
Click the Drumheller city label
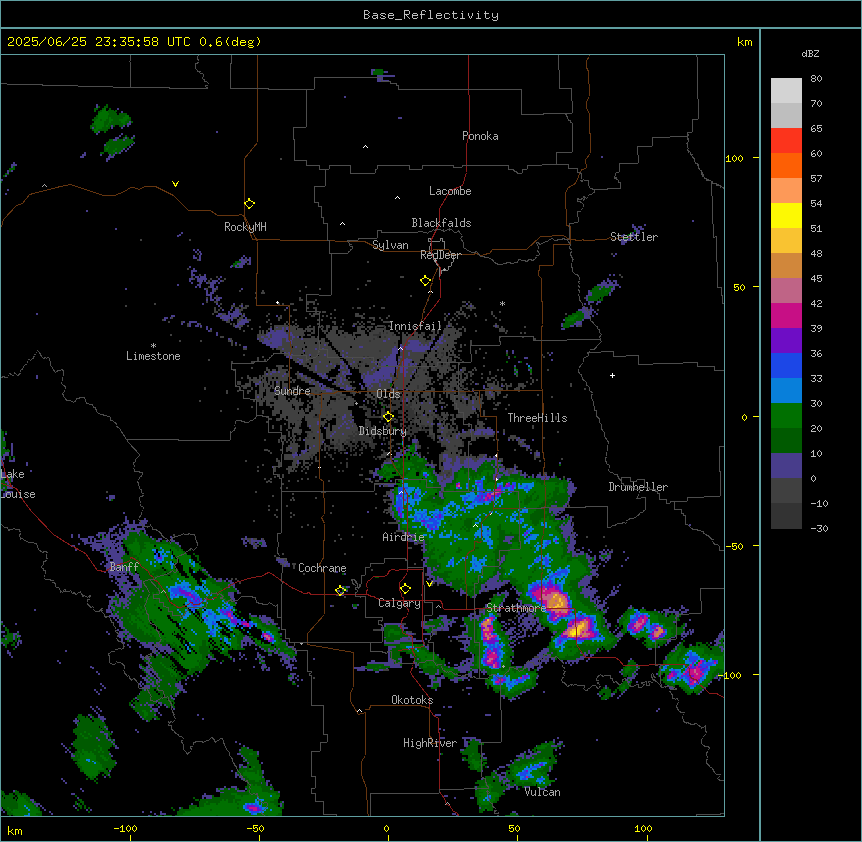(x=638, y=487)
